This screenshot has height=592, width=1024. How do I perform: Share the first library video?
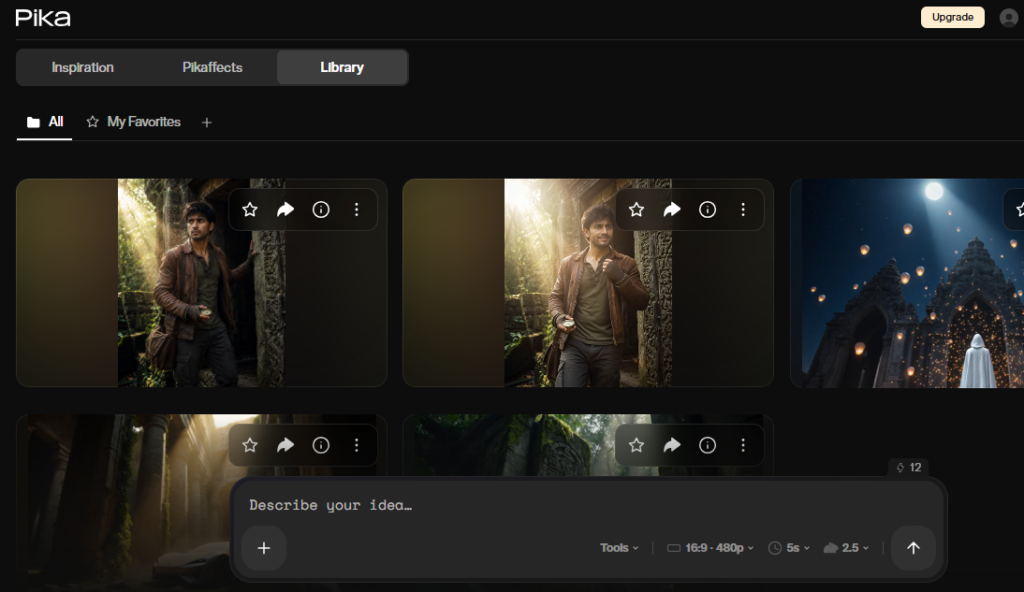coord(285,210)
